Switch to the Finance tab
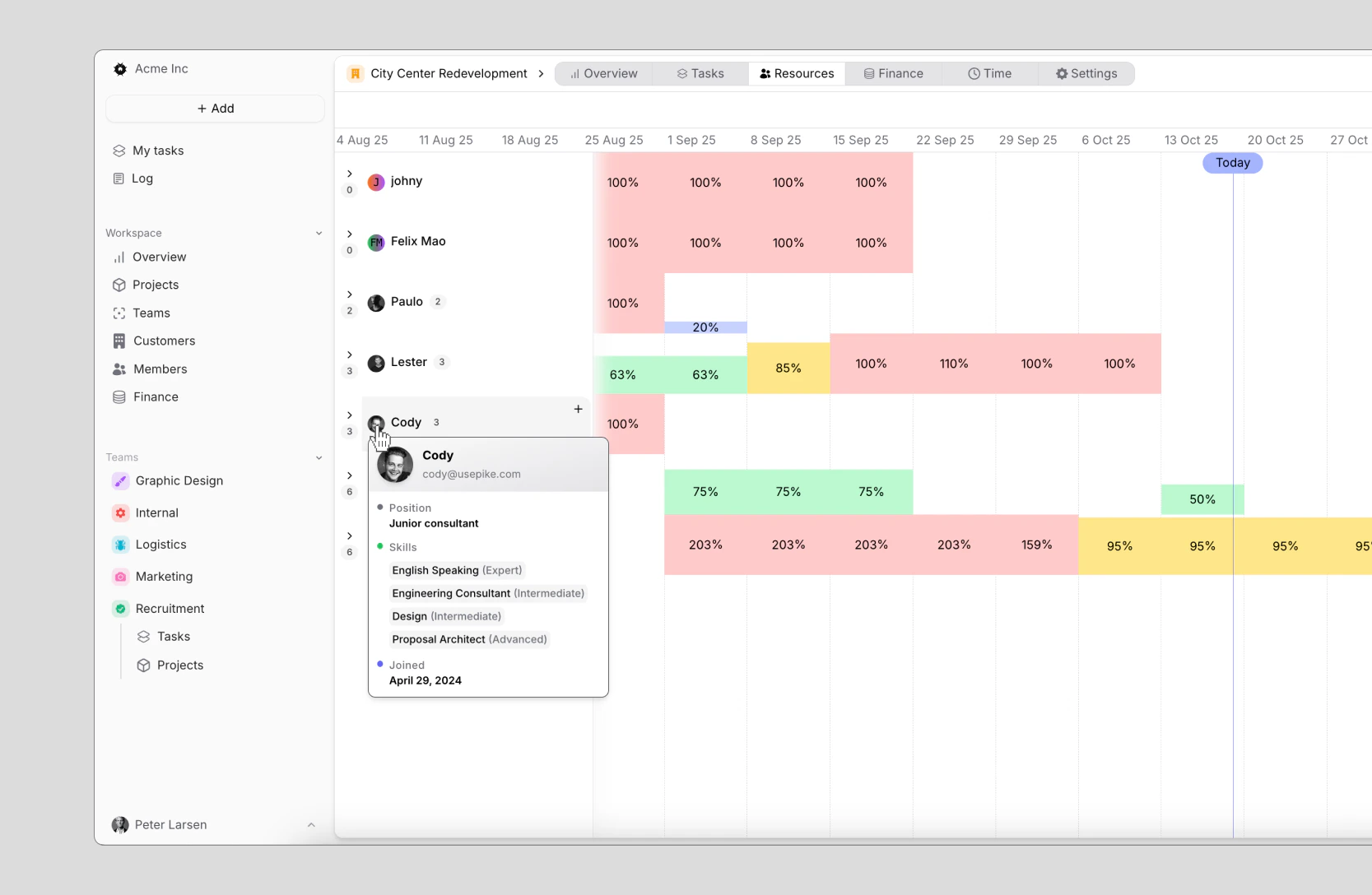1372x895 pixels. coord(893,73)
